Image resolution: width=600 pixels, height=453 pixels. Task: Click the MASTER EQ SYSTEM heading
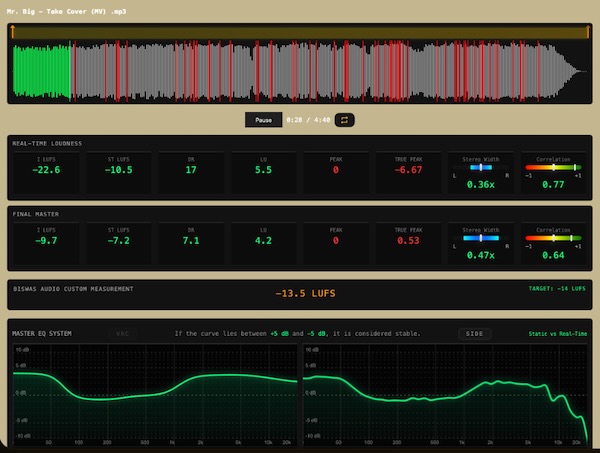coord(42,334)
